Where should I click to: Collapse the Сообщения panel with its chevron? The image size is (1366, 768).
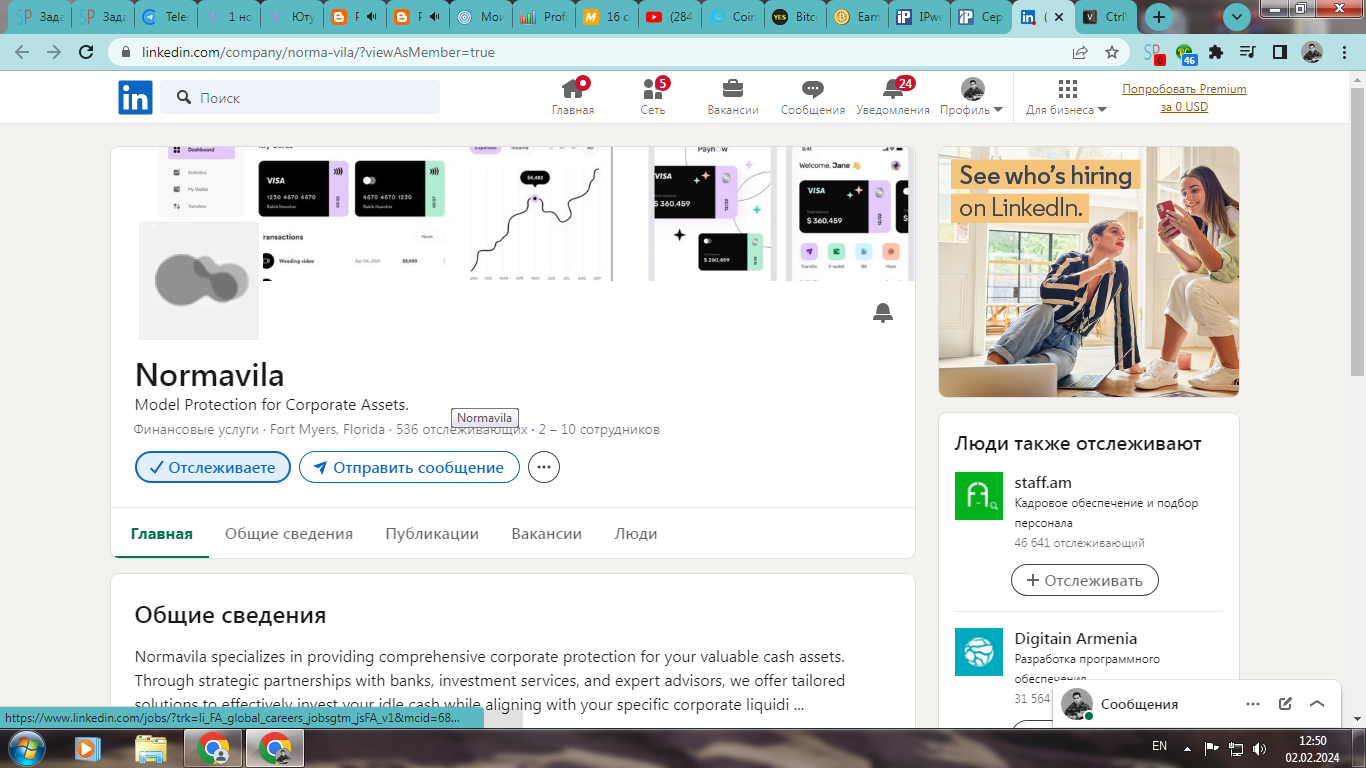[x=1317, y=704]
